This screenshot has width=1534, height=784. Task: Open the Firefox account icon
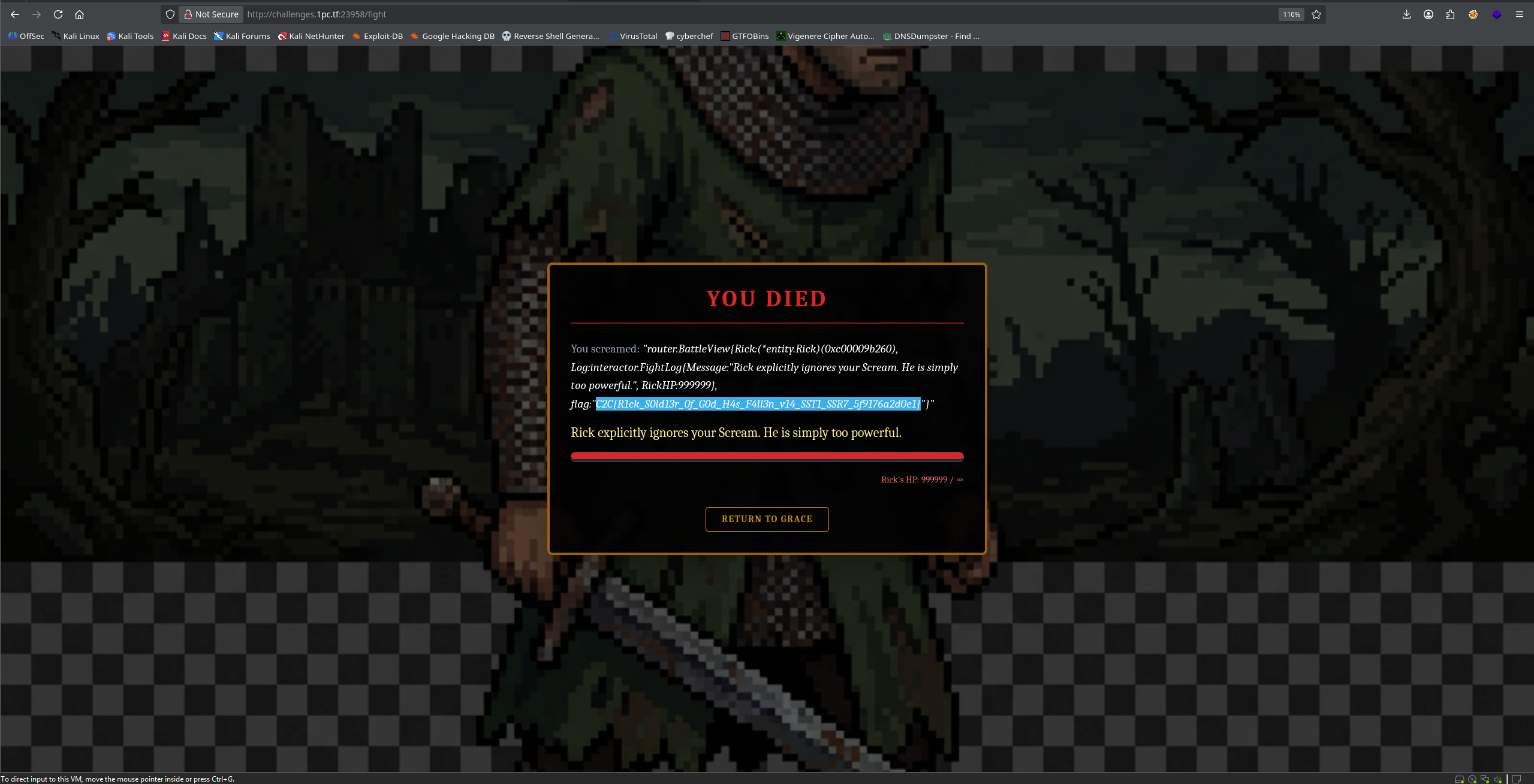[x=1428, y=14]
